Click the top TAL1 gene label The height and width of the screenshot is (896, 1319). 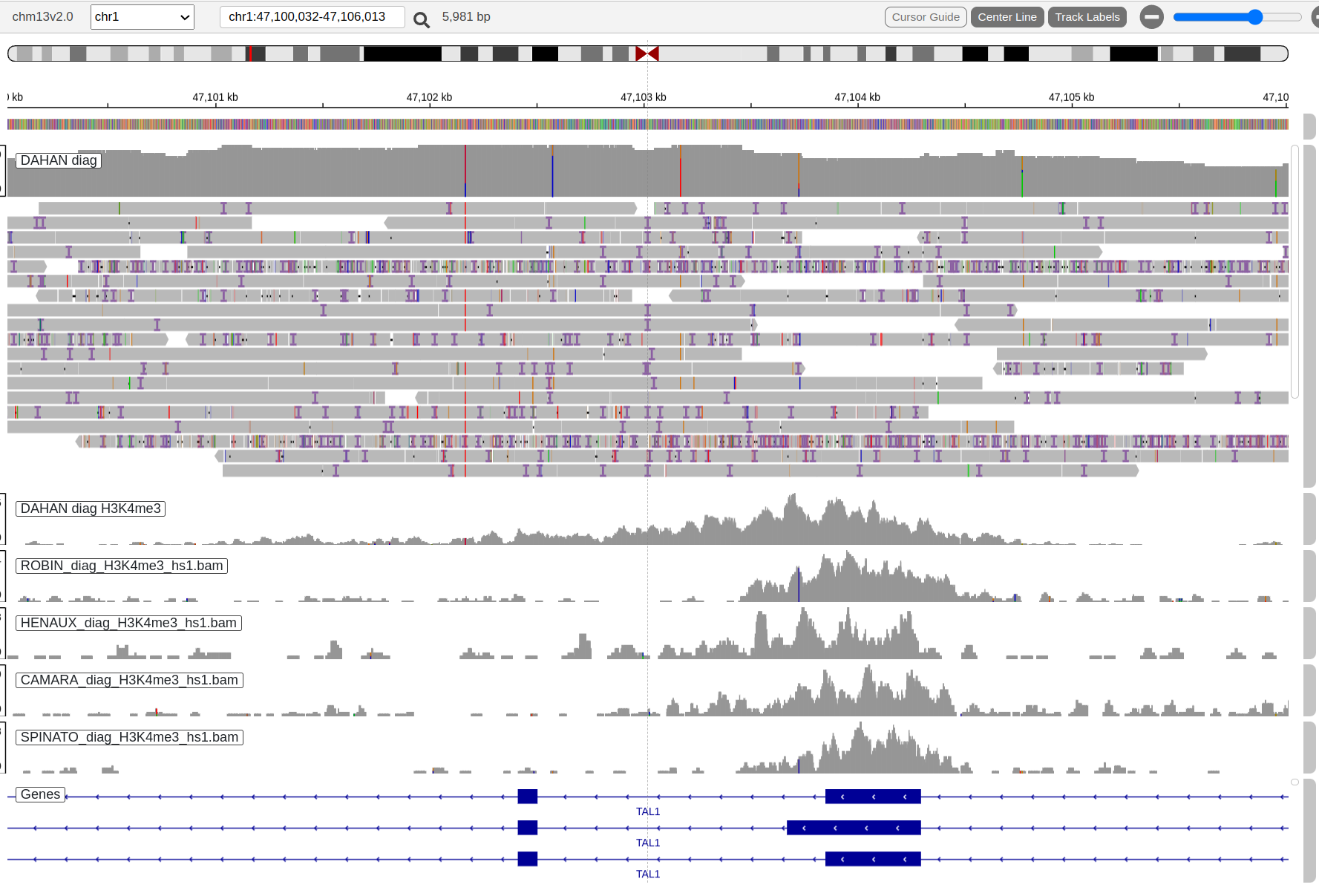point(647,811)
